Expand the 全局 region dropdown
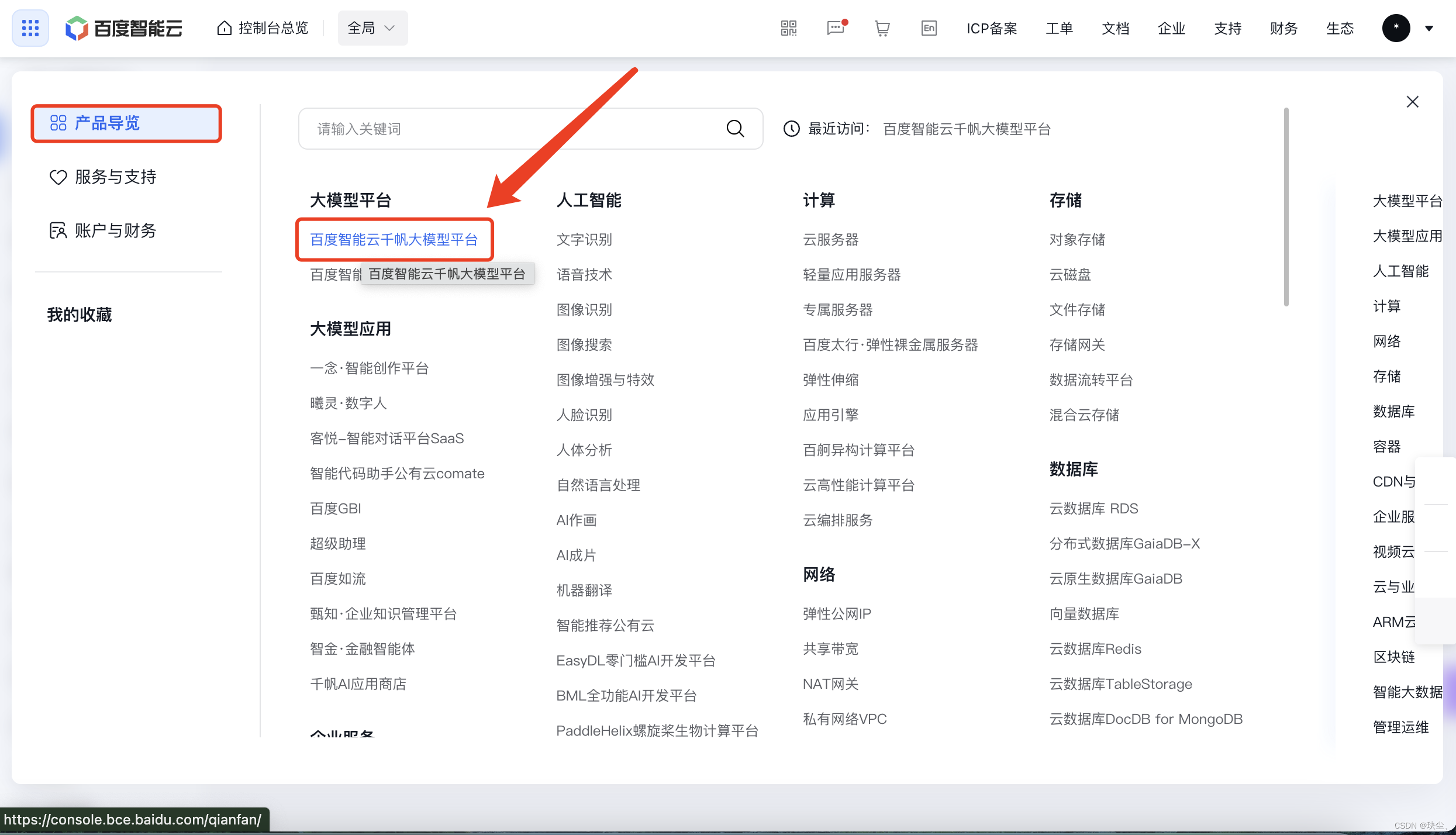 click(372, 28)
